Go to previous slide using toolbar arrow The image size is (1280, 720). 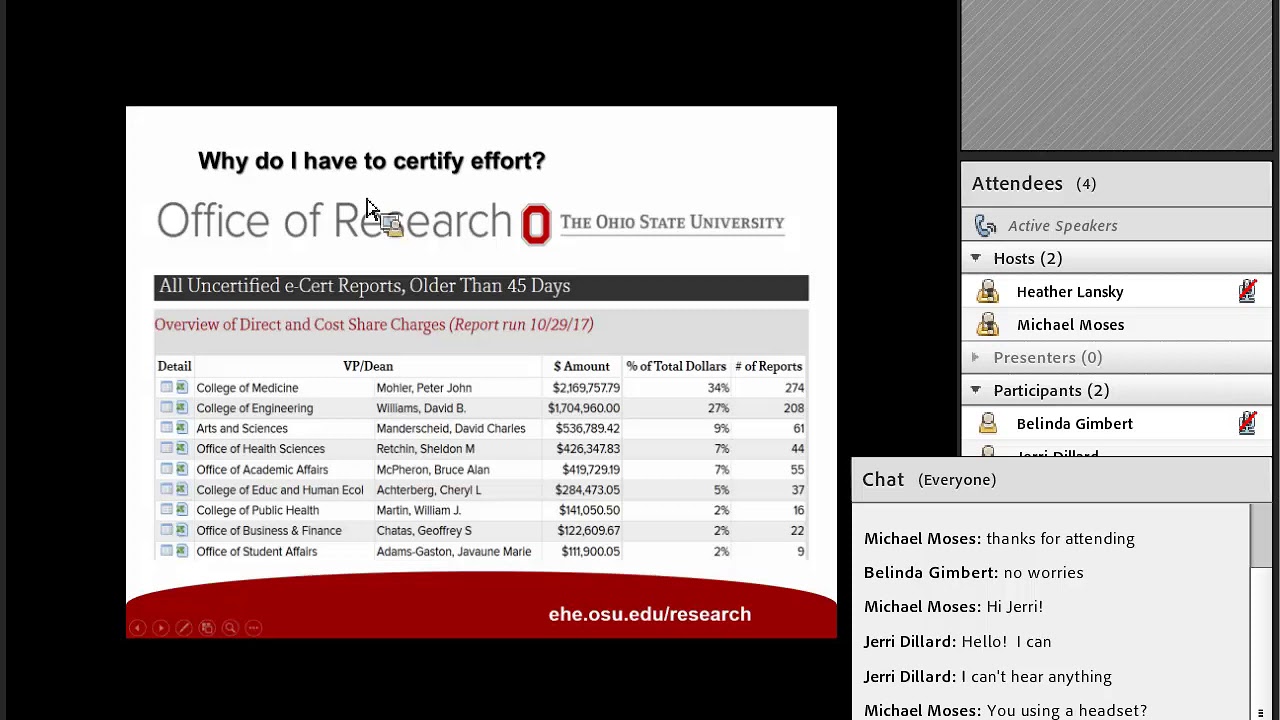tap(138, 628)
